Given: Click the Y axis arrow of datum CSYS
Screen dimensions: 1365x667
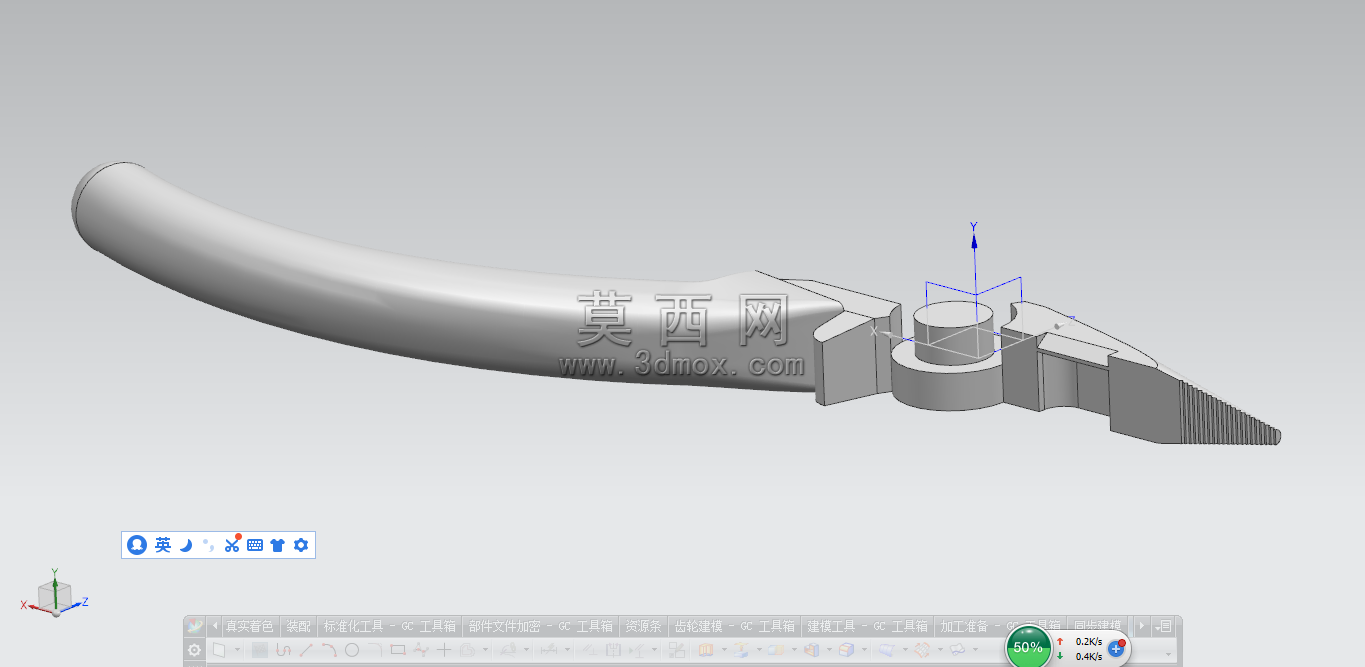Looking at the screenshot, I should (x=974, y=241).
